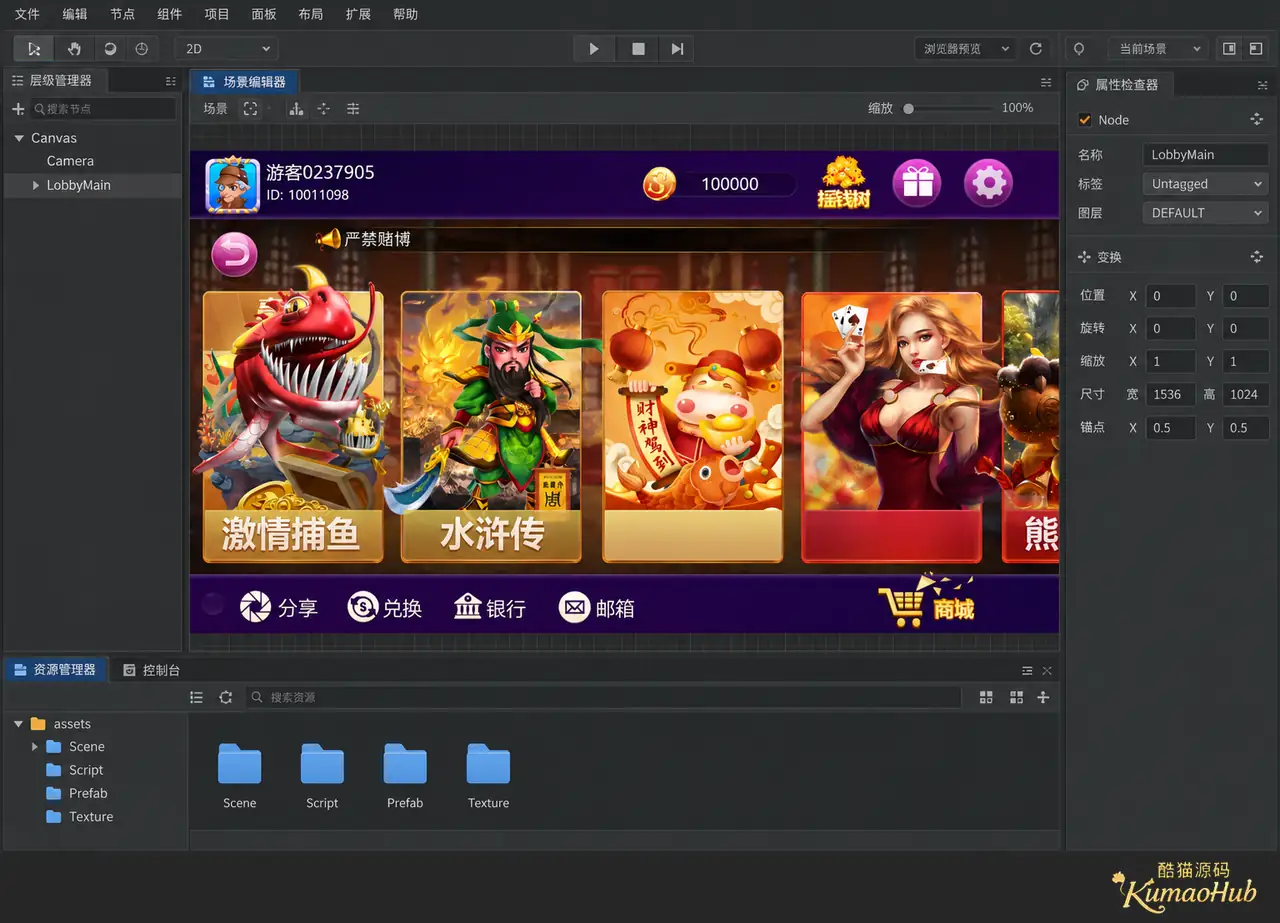Open the 节点 menu
Image resolution: width=1280 pixels, height=923 pixels.
tap(122, 15)
